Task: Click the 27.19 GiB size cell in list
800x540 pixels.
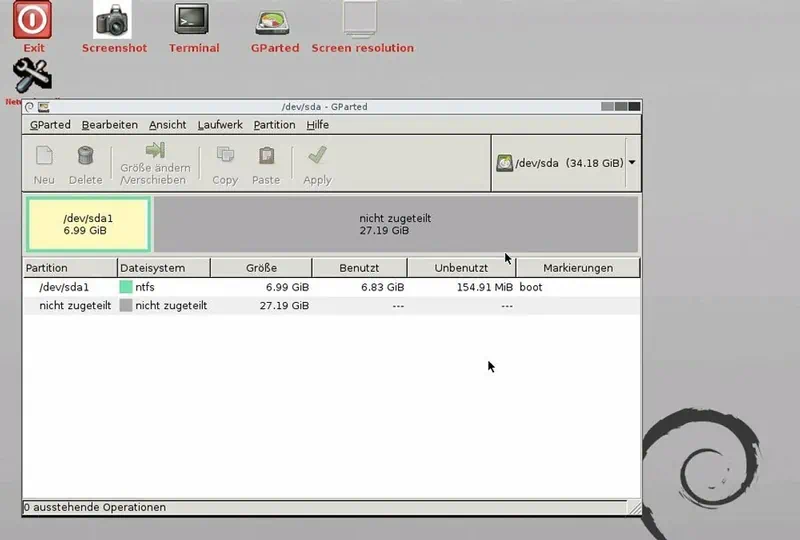Action: pyautogui.click(x=284, y=306)
